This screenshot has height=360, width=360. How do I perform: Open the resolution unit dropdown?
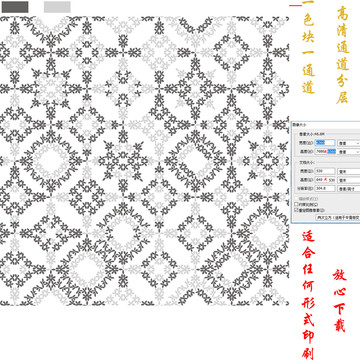point(349,189)
